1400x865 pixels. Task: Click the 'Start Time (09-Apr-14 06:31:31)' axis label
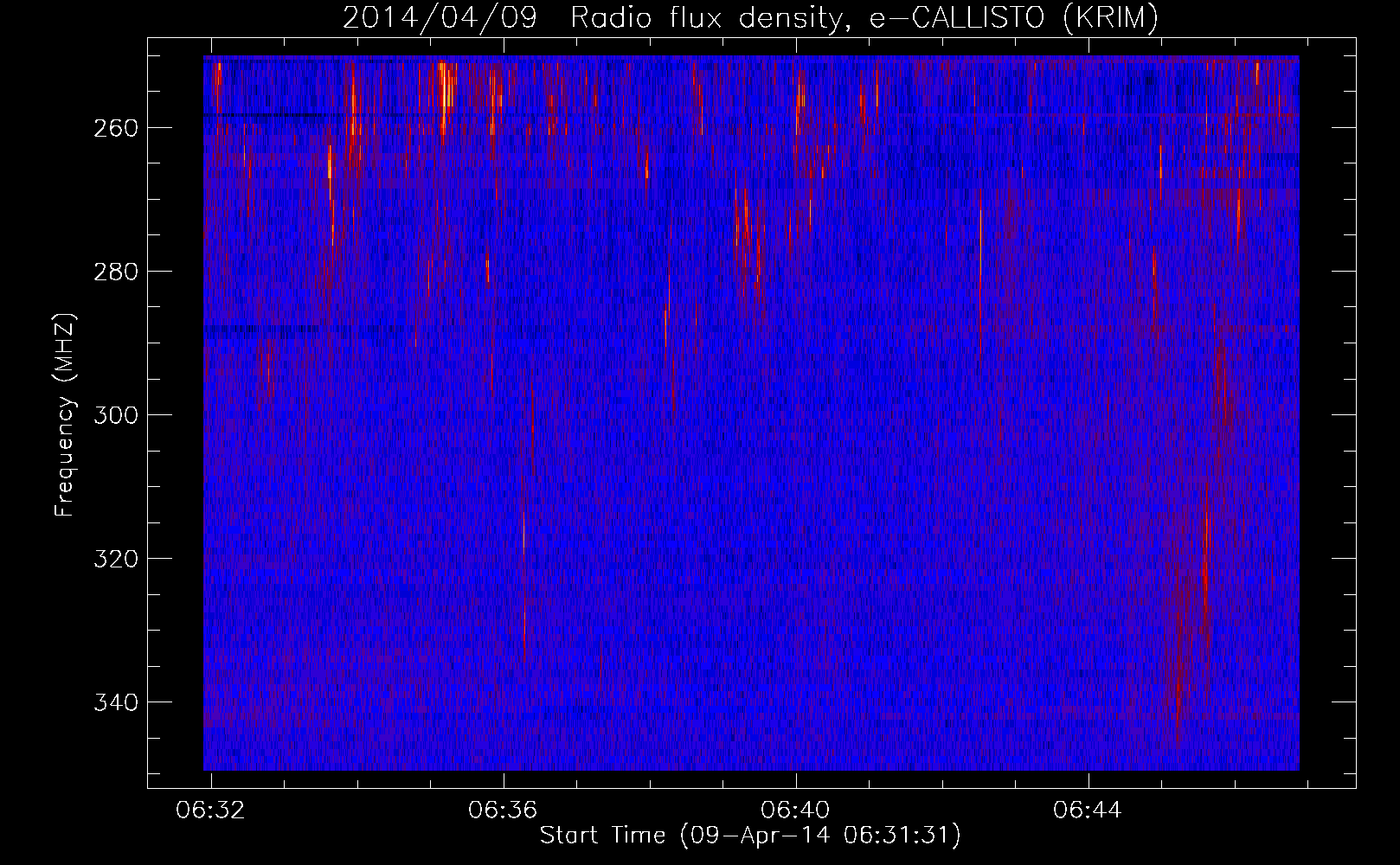tap(750, 836)
